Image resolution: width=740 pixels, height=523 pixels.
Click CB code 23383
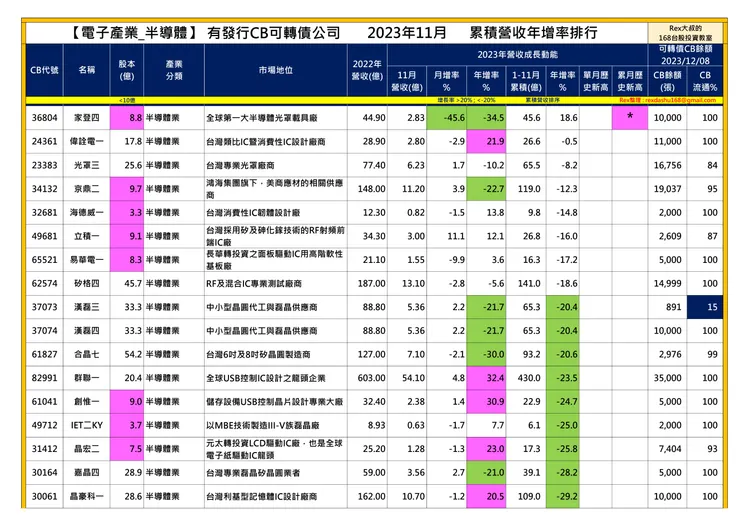44,165
